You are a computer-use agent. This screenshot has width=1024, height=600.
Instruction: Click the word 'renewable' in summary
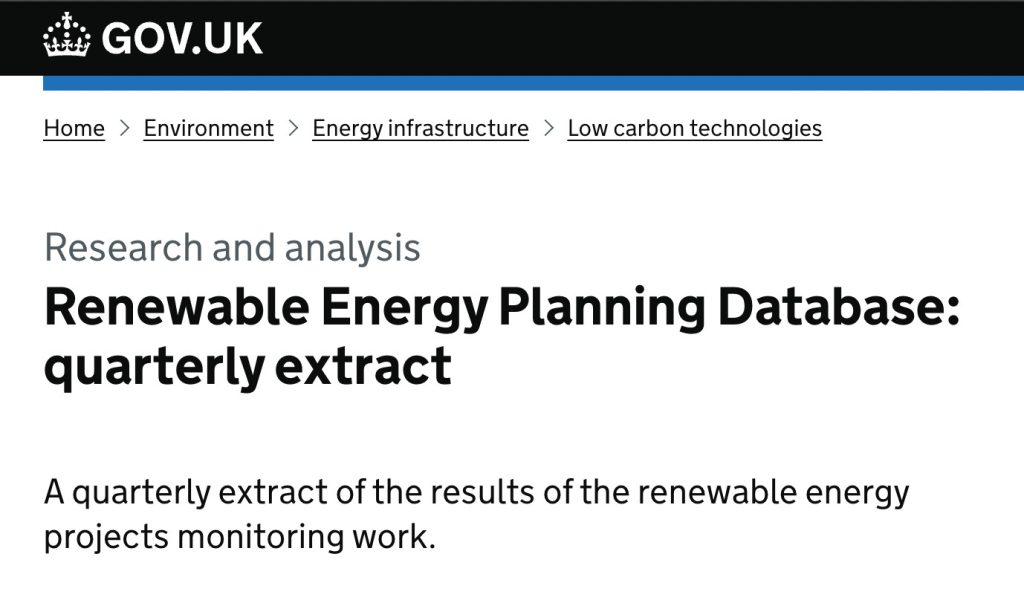[716, 491]
